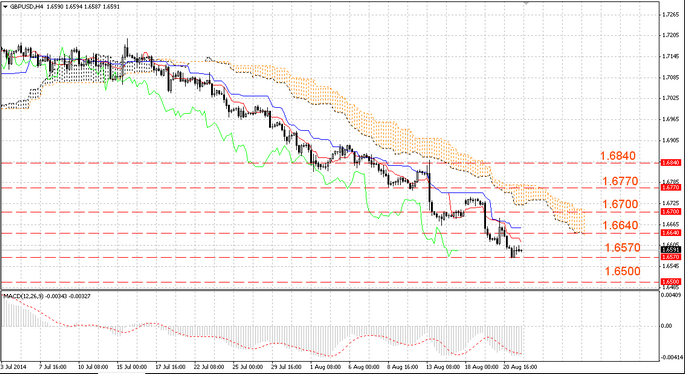Select the red 1.6570 price tag on axis
The width and height of the screenshot is (685, 374).
click(x=671, y=257)
